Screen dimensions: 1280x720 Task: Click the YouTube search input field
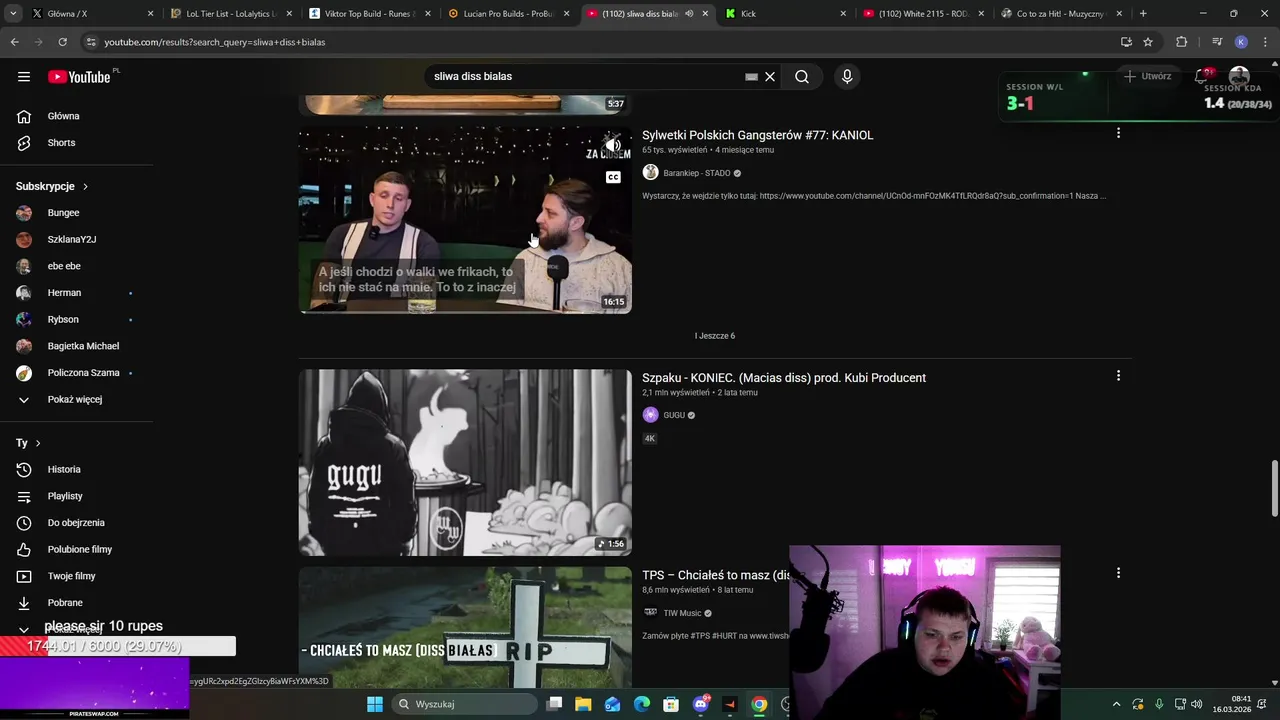(x=587, y=76)
